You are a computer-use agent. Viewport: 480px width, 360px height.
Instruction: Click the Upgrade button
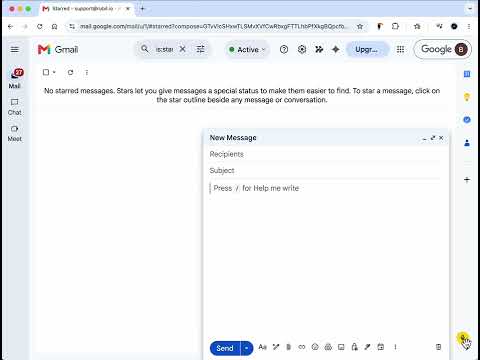pos(367,50)
